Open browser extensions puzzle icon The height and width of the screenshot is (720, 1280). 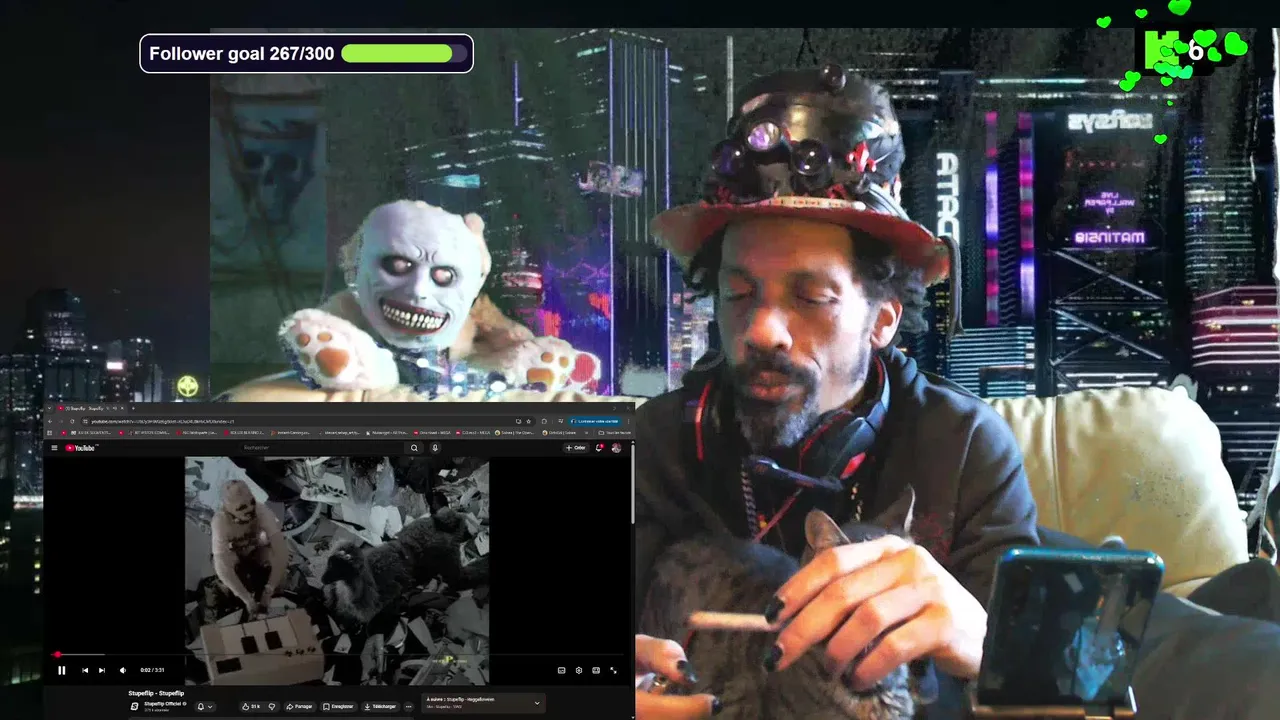coord(544,421)
